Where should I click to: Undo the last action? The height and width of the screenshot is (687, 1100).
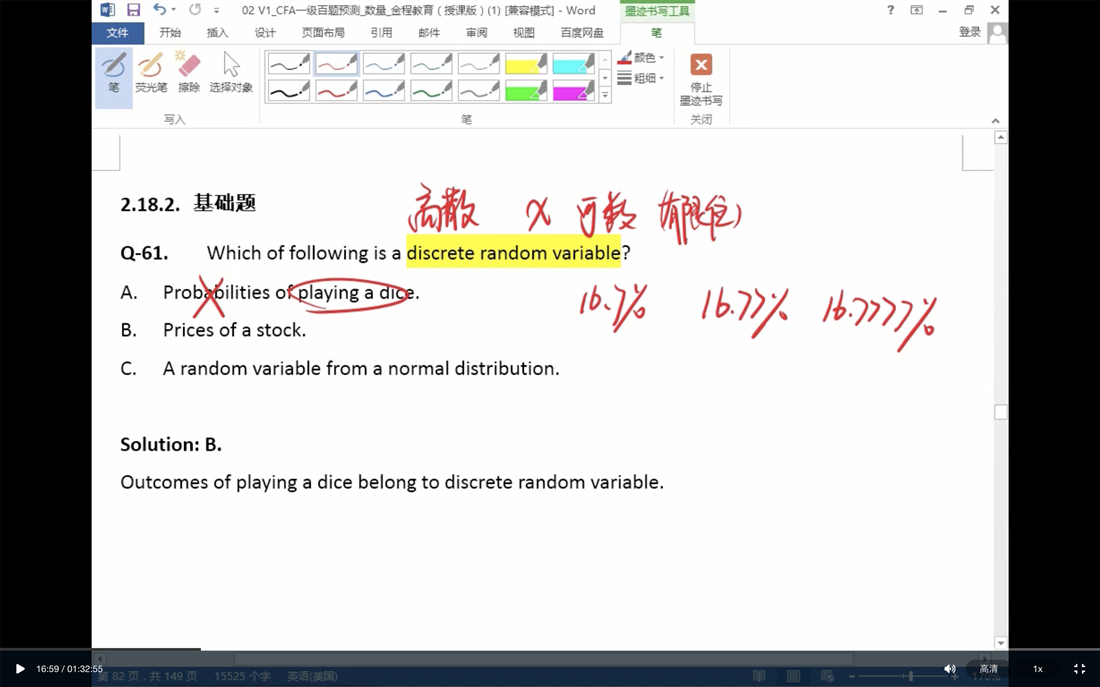[160, 10]
